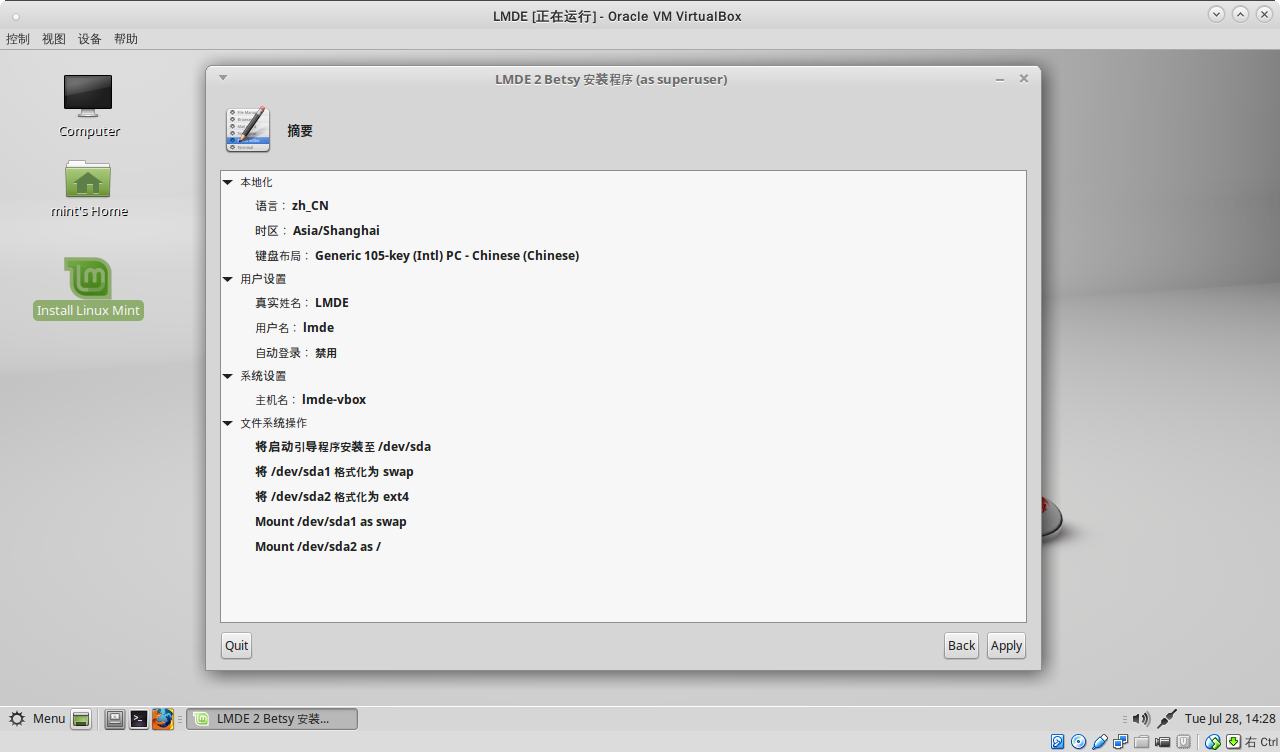Open the 帮助 menu
1280x752 pixels.
coord(126,39)
